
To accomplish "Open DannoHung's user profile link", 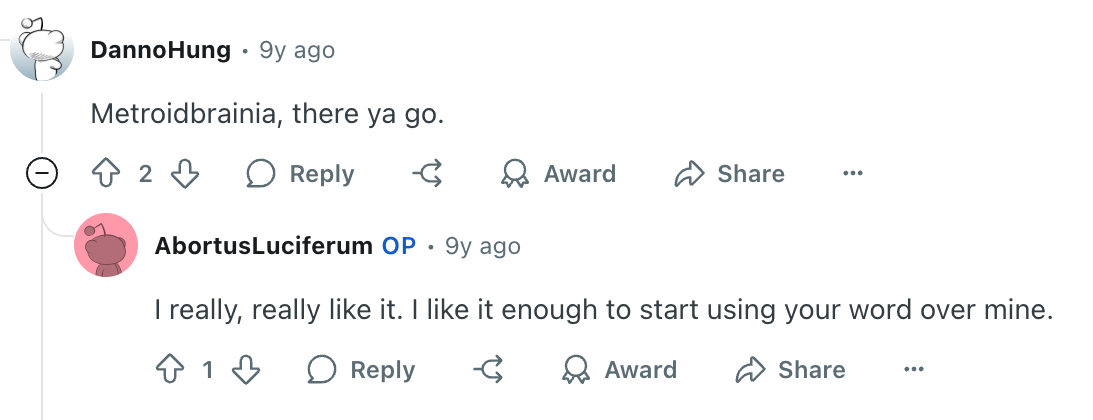I will click(x=160, y=50).
